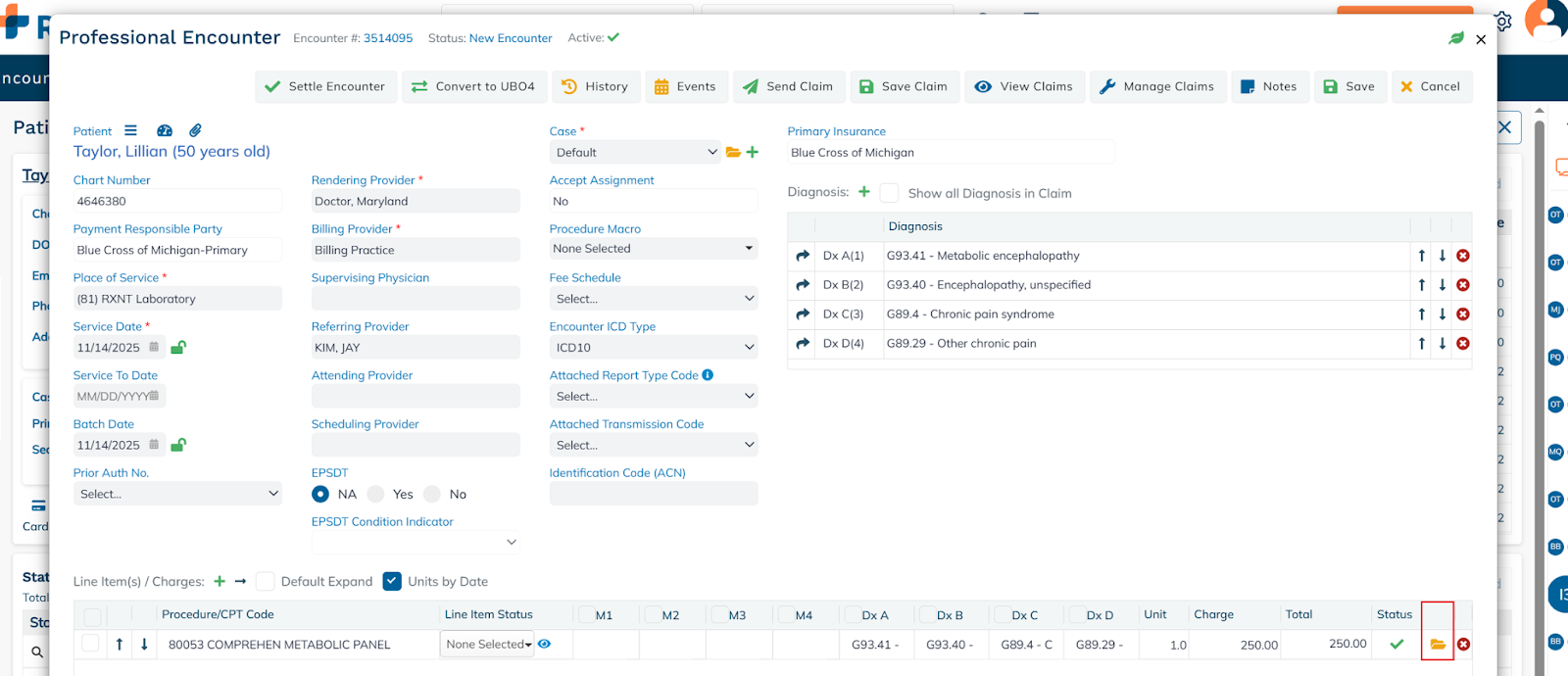The image size is (1568, 676).
Task: Expand the Fee Schedule dropdown
Action: [653, 299]
